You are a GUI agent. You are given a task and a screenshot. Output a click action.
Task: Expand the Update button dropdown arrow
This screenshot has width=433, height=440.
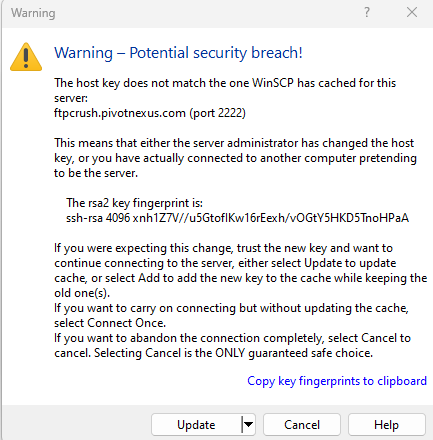point(248,425)
